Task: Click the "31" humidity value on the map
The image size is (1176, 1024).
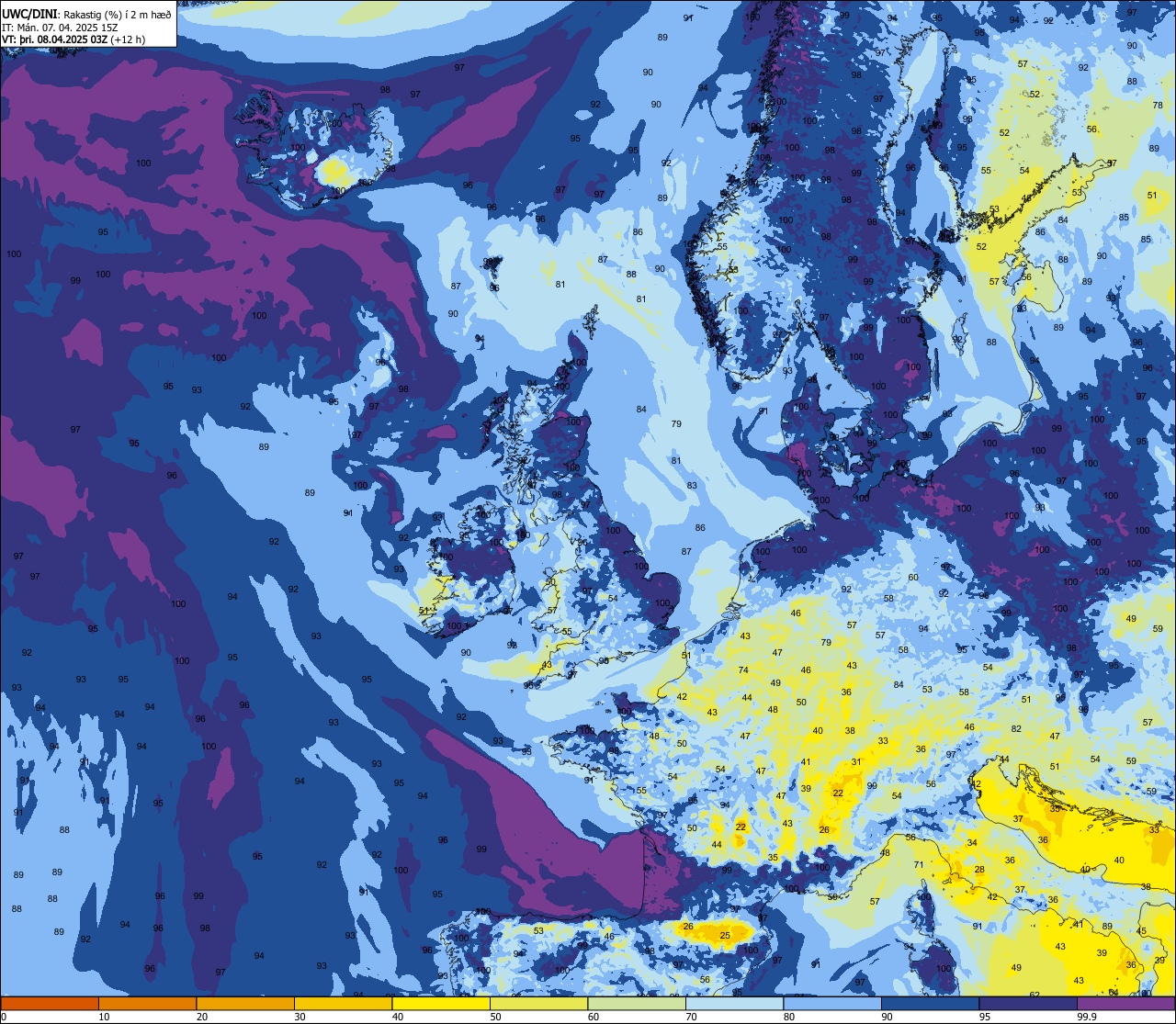Action: pyautogui.click(x=856, y=762)
